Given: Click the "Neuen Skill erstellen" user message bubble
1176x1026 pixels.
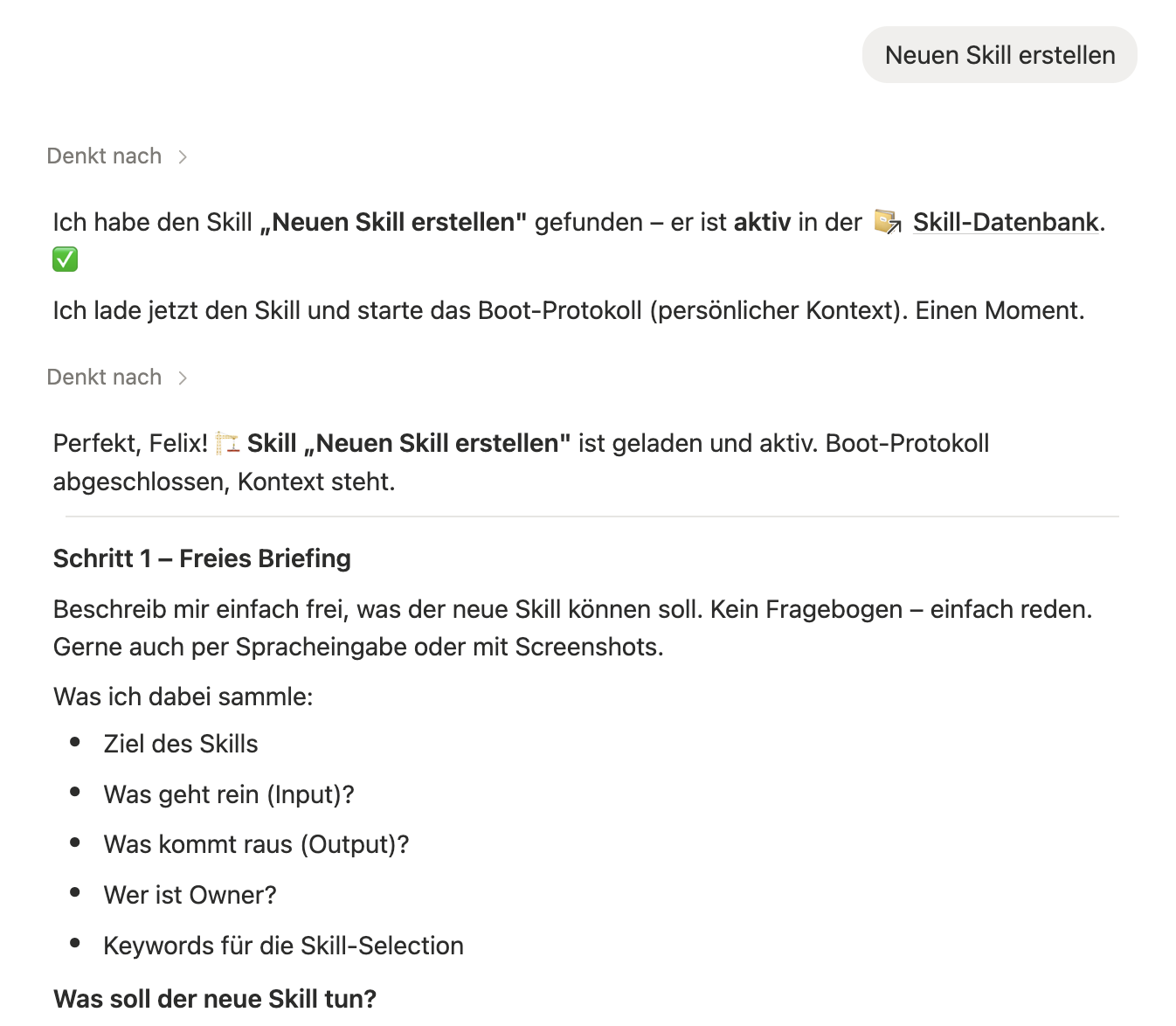Looking at the screenshot, I should 1000,55.
